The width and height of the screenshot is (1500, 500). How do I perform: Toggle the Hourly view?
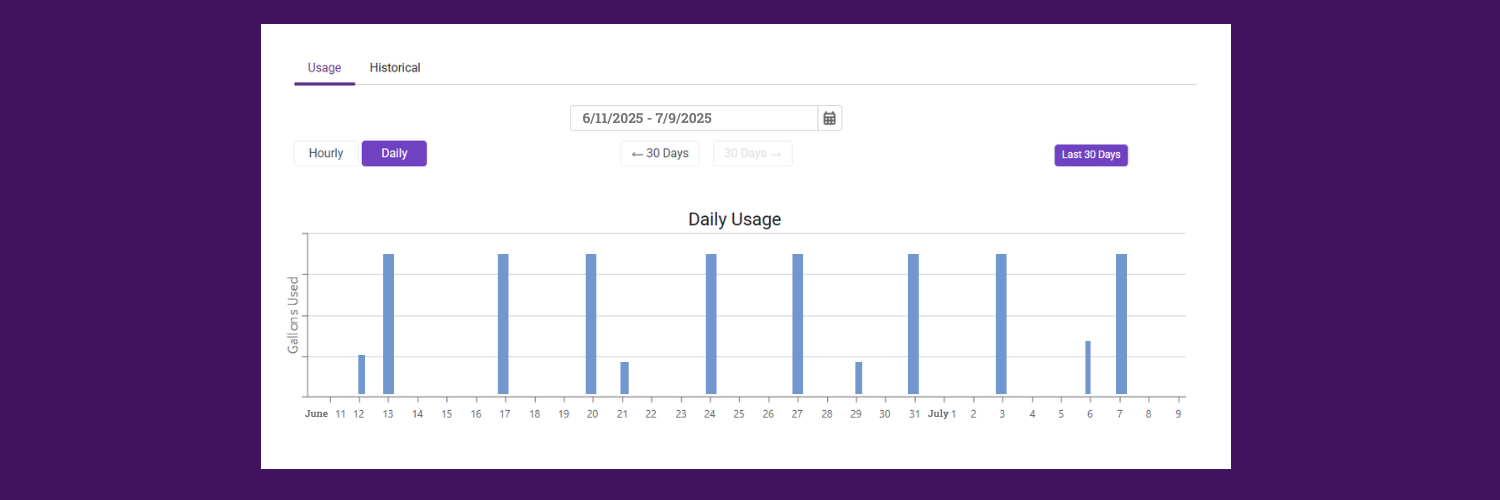point(326,154)
